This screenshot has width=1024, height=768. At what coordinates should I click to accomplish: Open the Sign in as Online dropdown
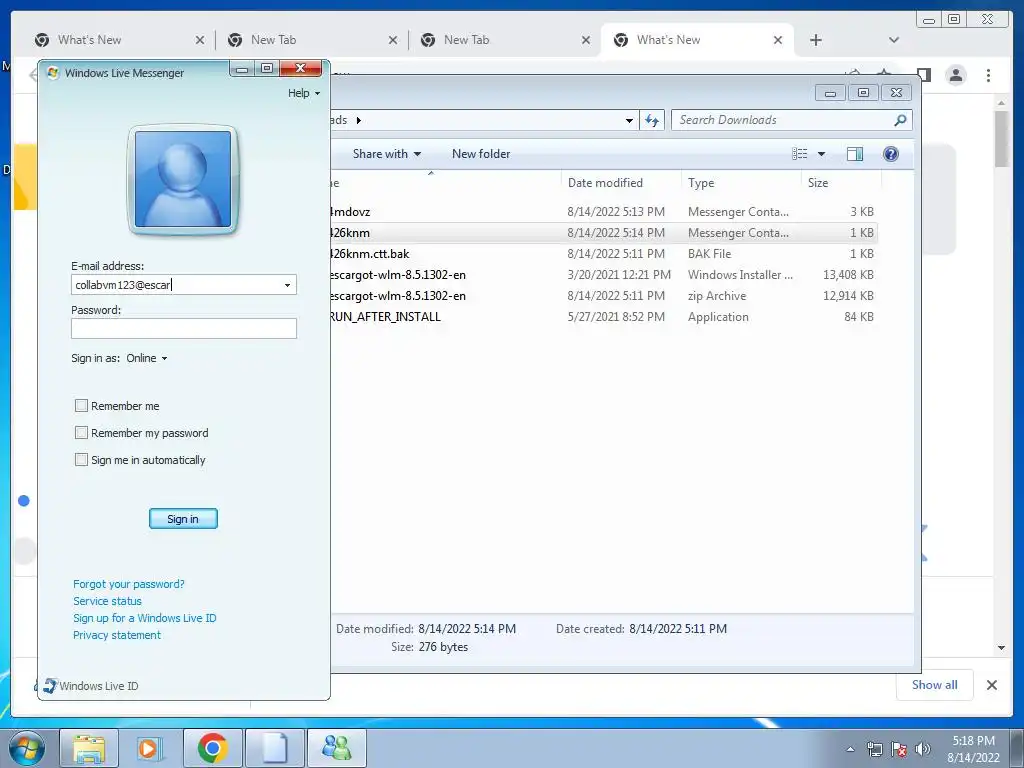point(147,359)
